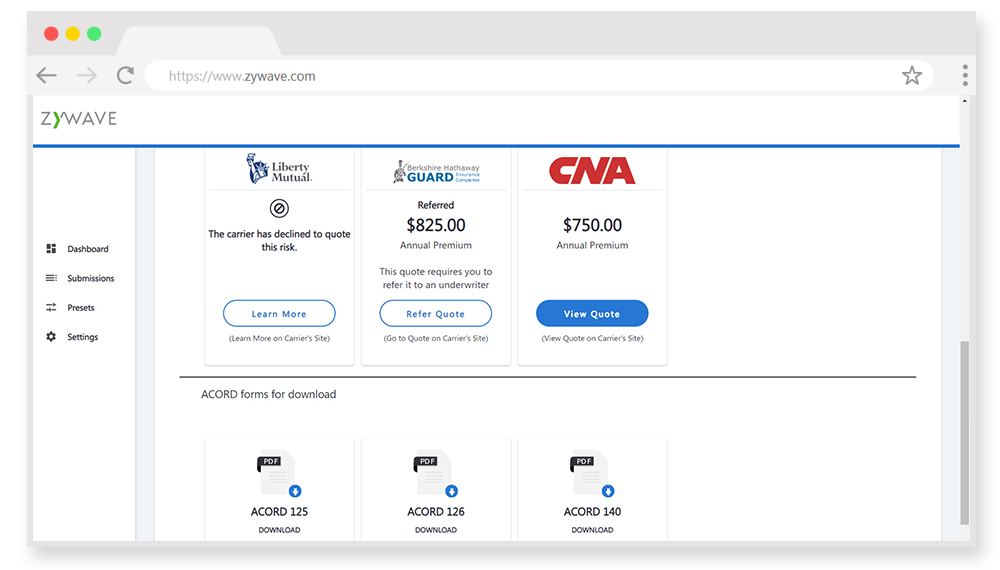Click the Submissions list icon
1000x570 pixels.
51,278
